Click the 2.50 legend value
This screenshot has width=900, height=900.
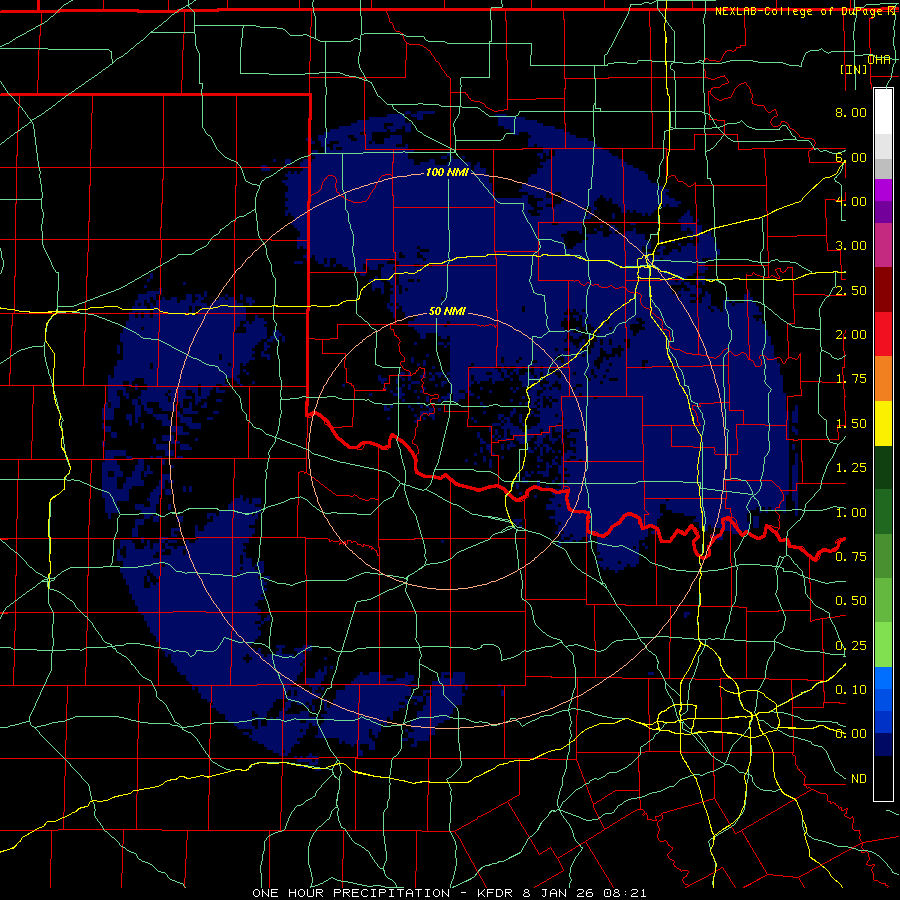click(851, 290)
